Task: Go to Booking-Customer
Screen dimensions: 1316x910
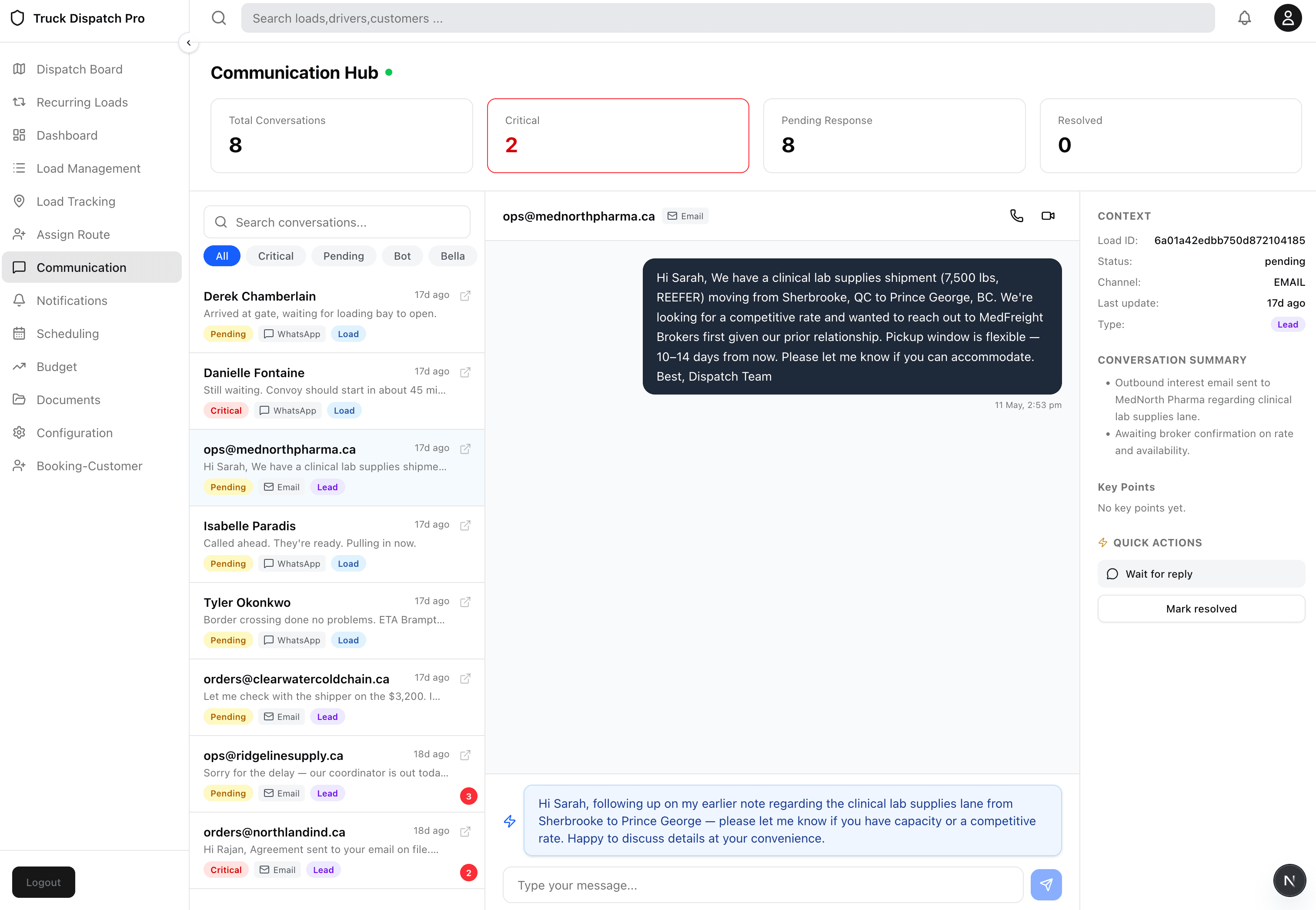Action: click(x=91, y=466)
